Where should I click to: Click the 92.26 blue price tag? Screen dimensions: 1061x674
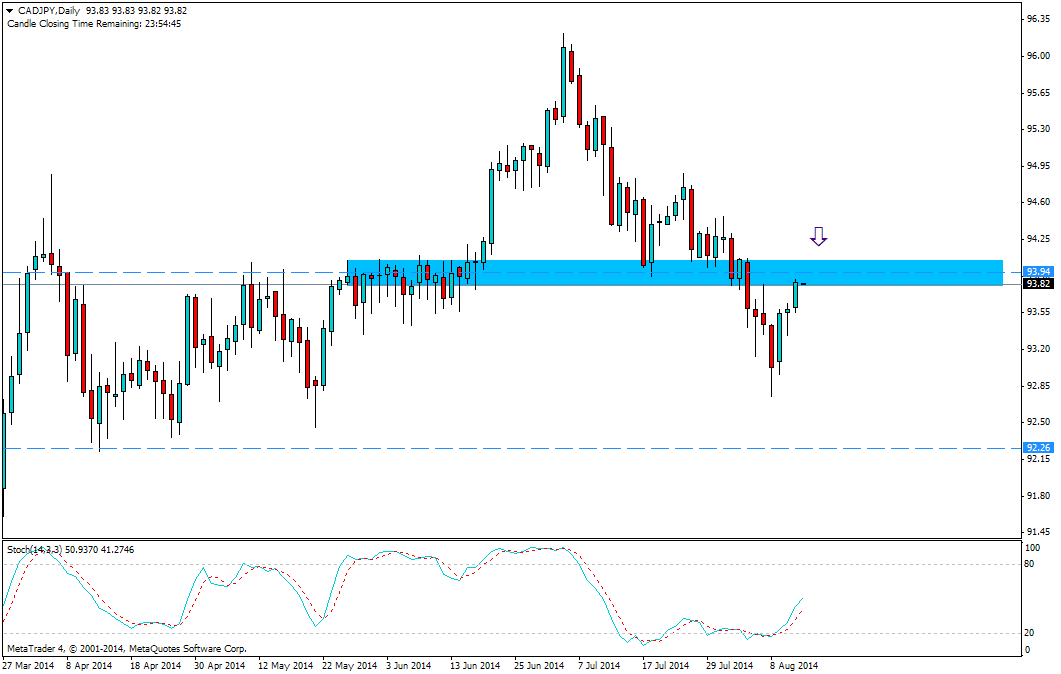(x=1038, y=448)
